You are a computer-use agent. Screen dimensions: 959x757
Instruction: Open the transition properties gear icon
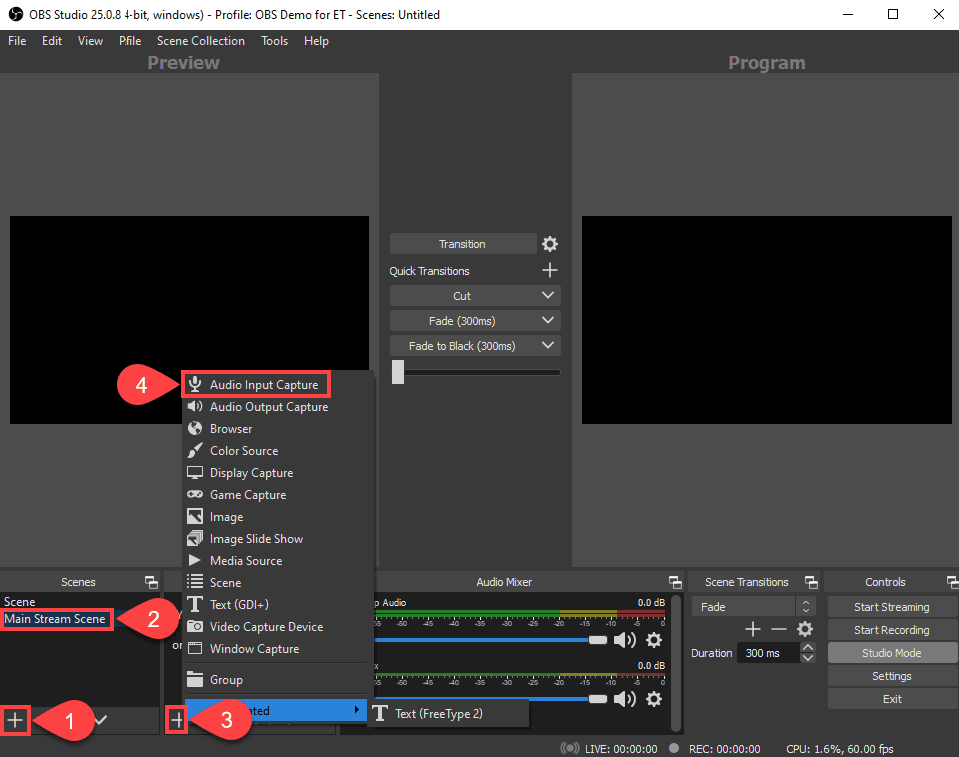(549, 243)
